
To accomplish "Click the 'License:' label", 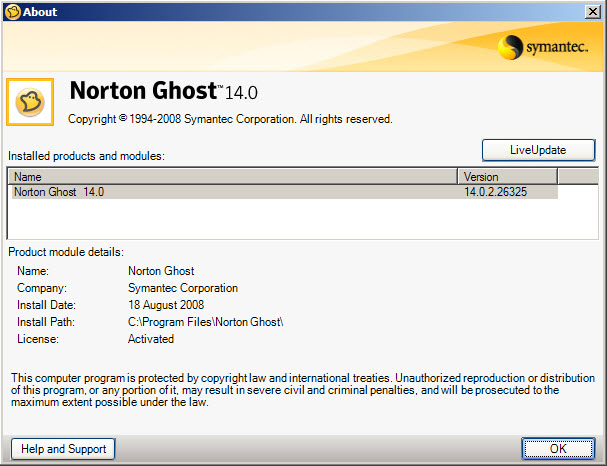I will [x=38, y=339].
